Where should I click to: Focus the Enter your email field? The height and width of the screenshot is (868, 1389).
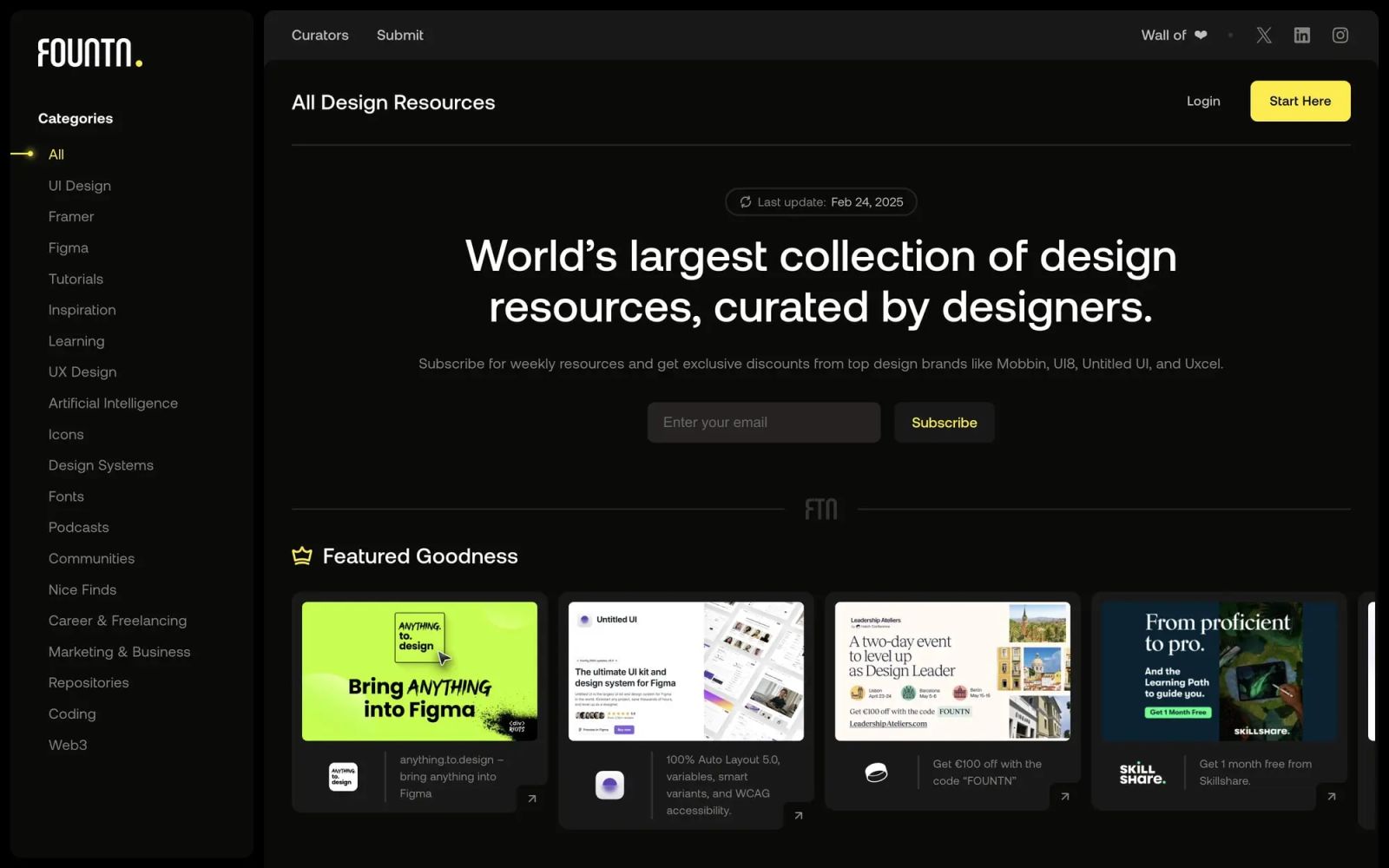tap(764, 423)
